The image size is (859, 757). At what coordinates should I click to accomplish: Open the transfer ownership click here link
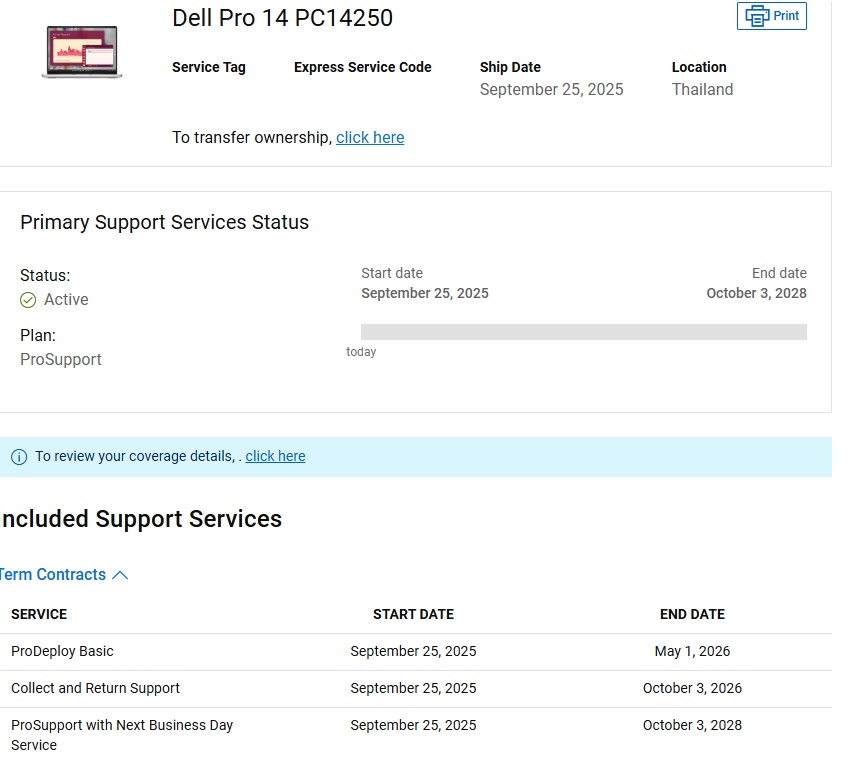(370, 138)
